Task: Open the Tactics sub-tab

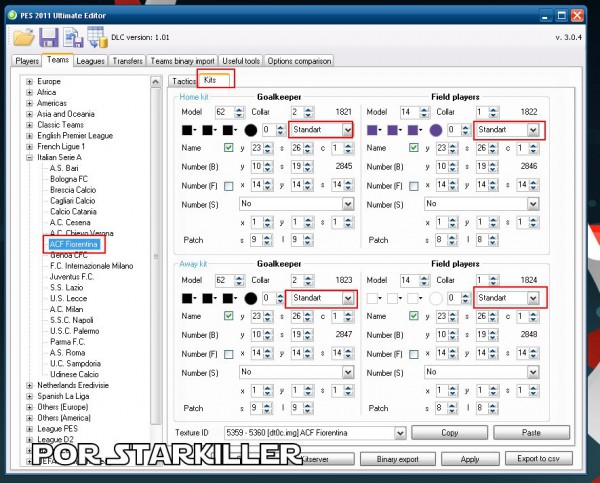Action: coord(183,81)
